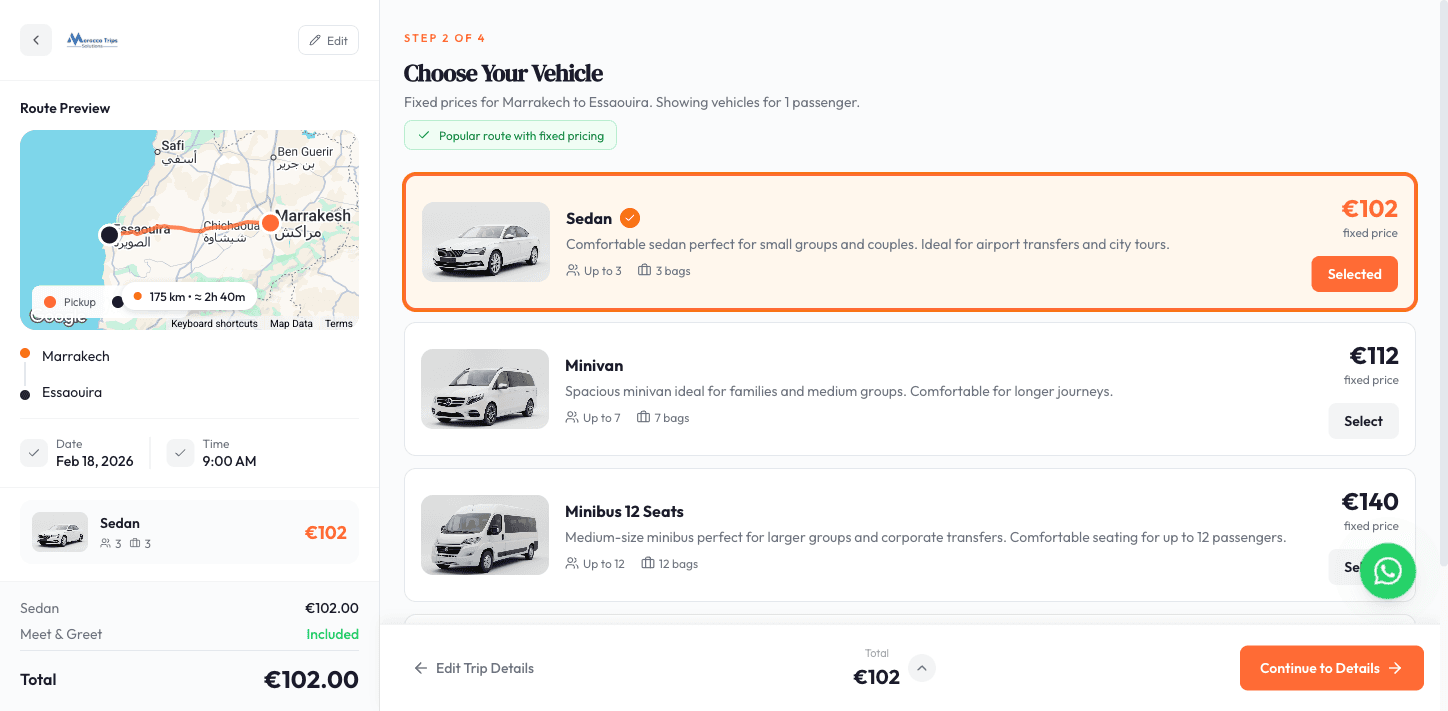Click the Selected button on Sedan card
The height and width of the screenshot is (711, 1448).
pos(1354,274)
